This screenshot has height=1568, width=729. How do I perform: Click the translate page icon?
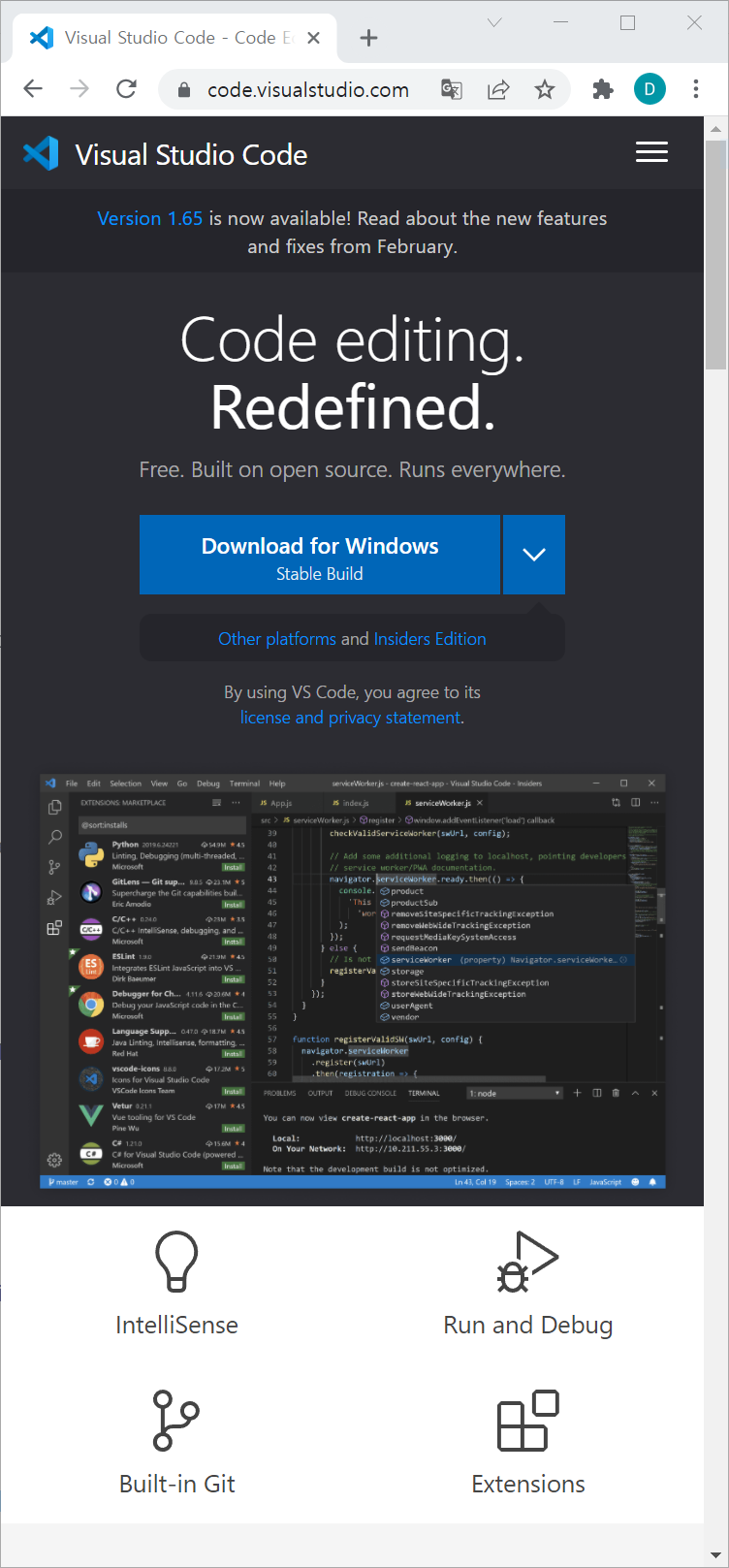click(x=452, y=90)
